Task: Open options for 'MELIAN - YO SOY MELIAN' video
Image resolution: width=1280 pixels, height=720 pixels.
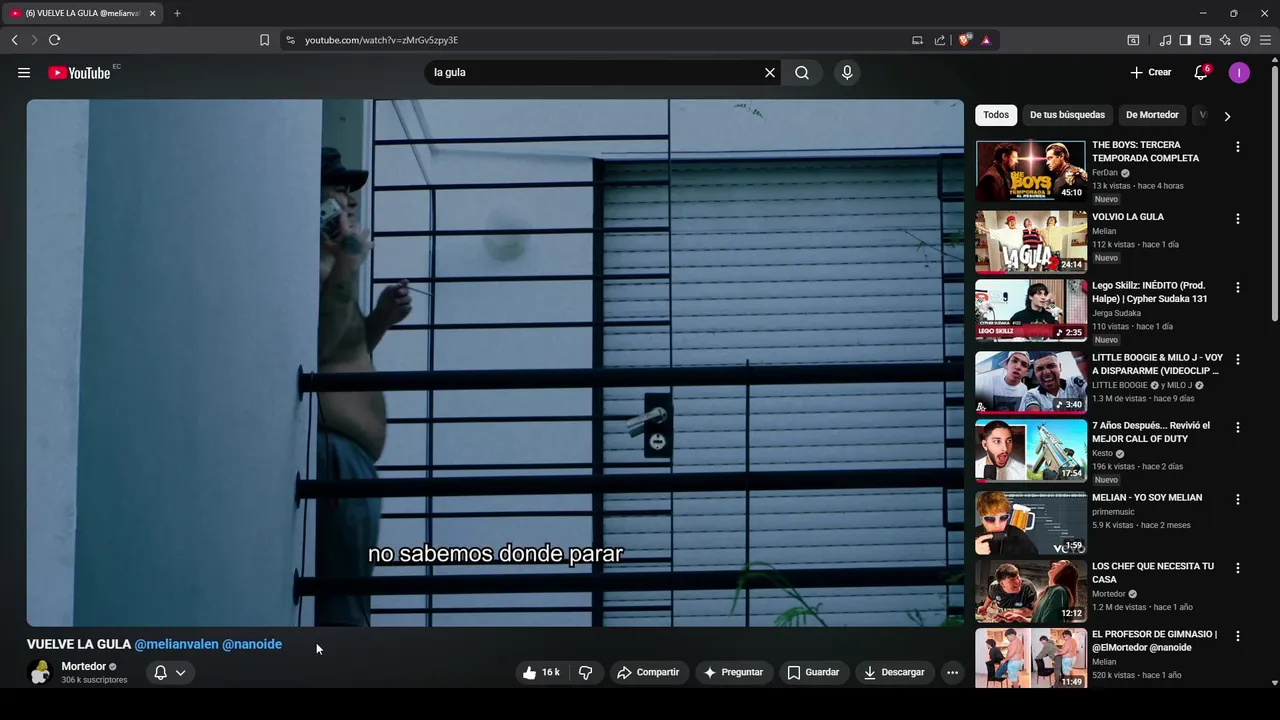Action: (x=1238, y=499)
